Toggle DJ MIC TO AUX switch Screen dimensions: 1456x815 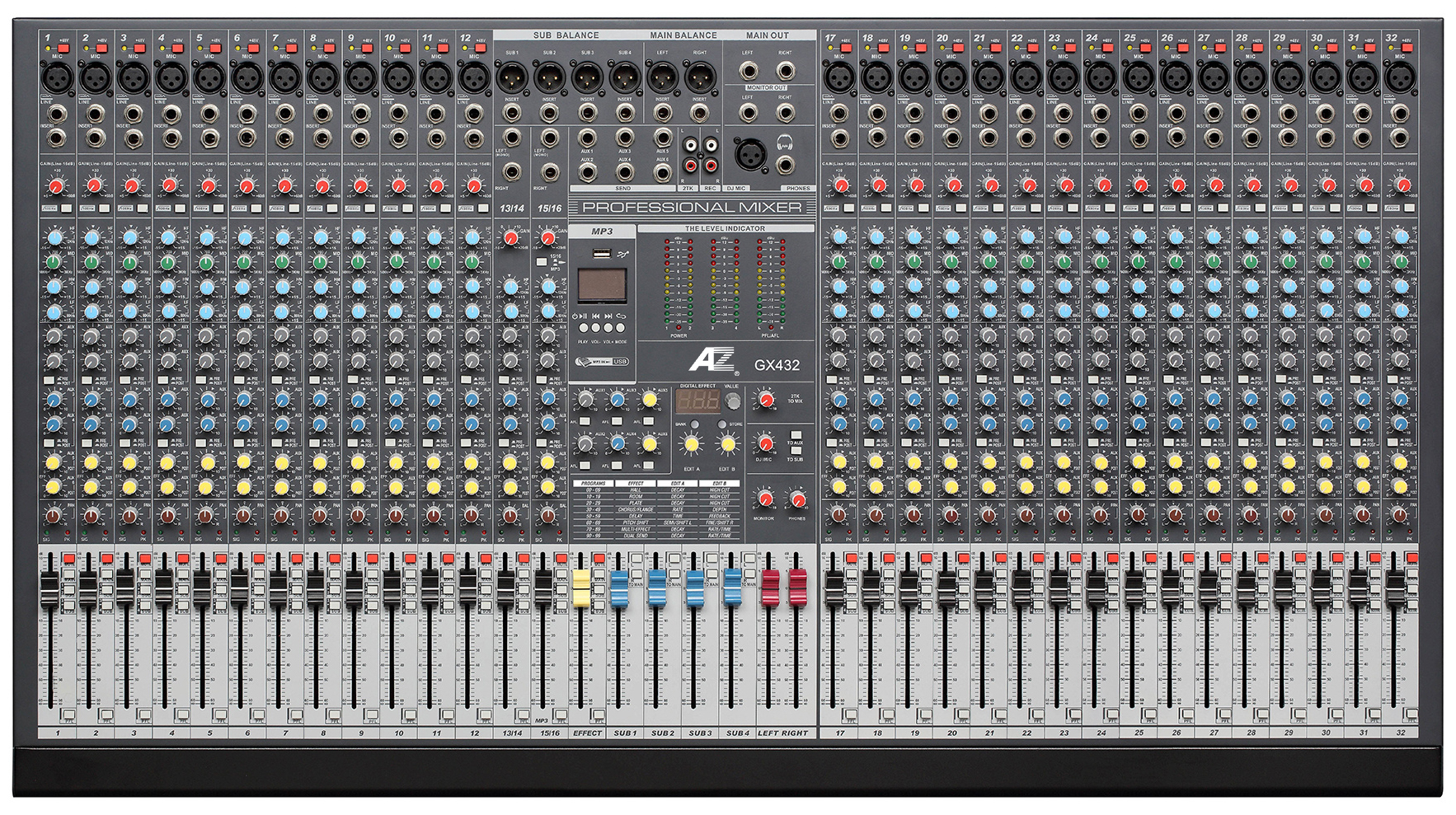796,434
